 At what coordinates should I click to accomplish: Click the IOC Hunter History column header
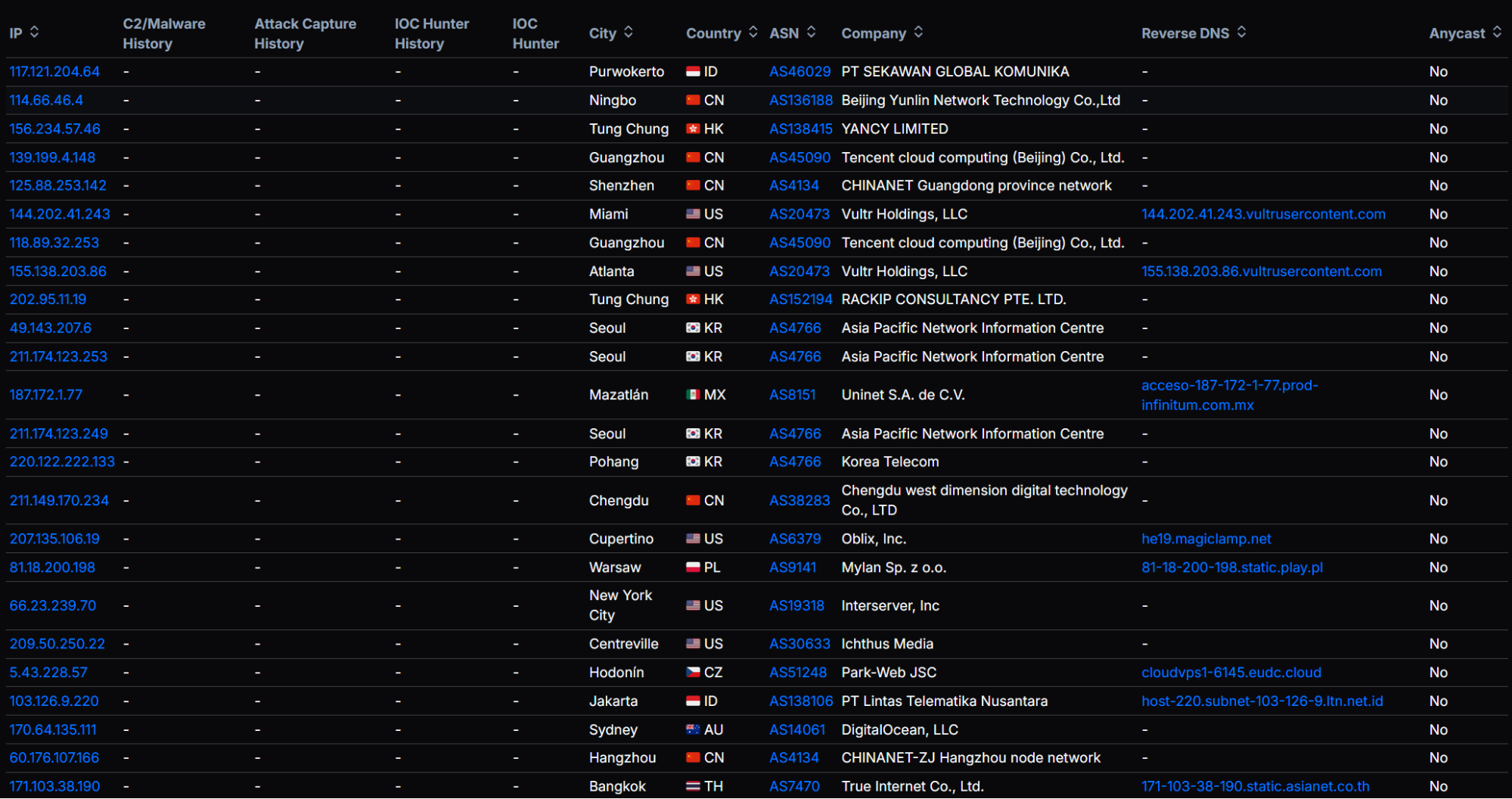click(x=431, y=34)
